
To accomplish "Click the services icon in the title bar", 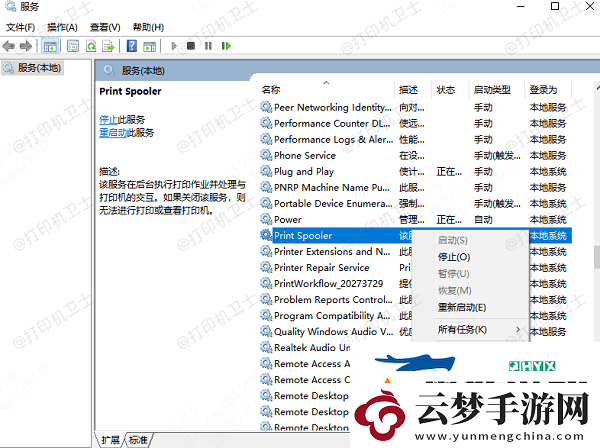I will pyautogui.click(x=10, y=6).
